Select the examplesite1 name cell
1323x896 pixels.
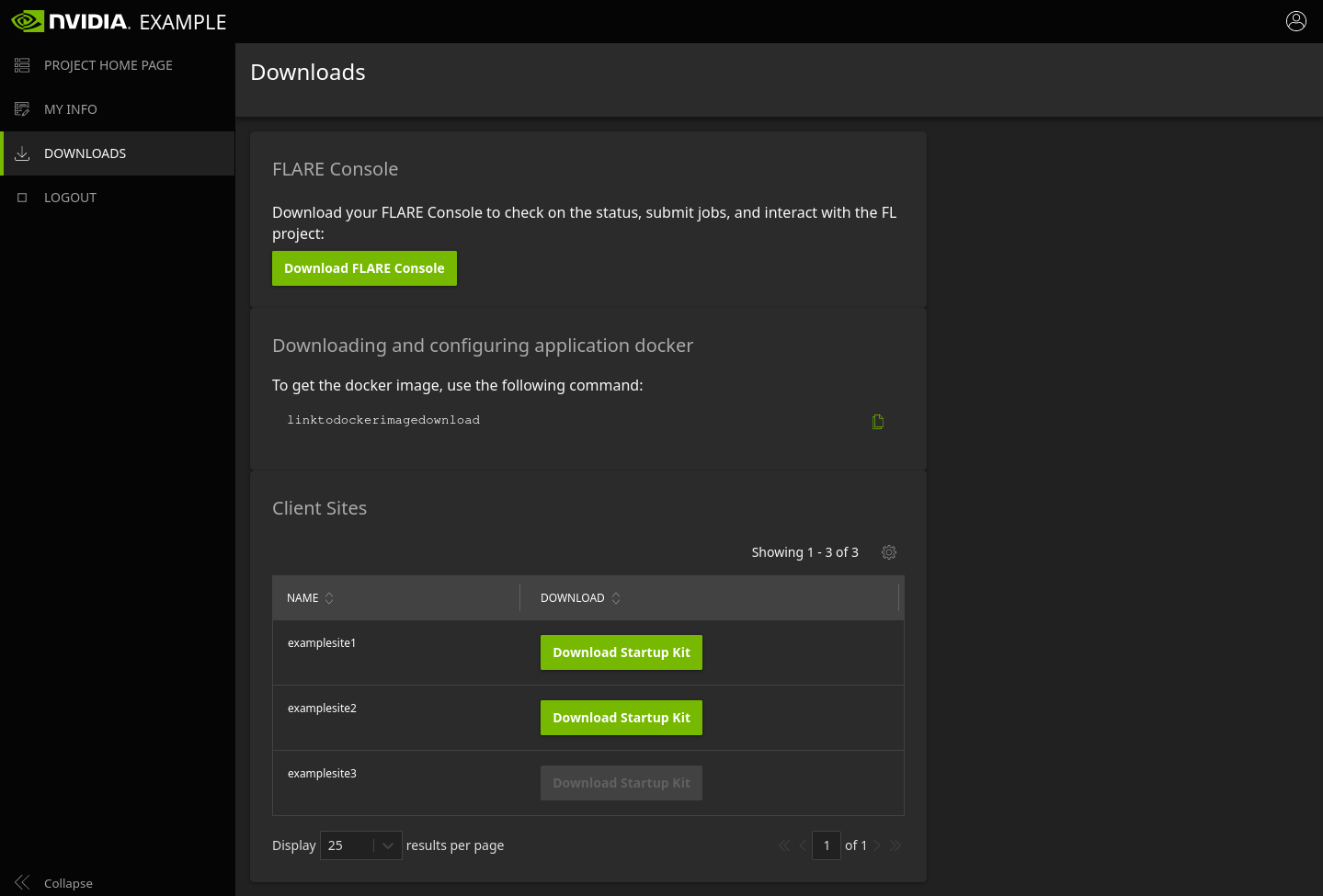point(322,643)
